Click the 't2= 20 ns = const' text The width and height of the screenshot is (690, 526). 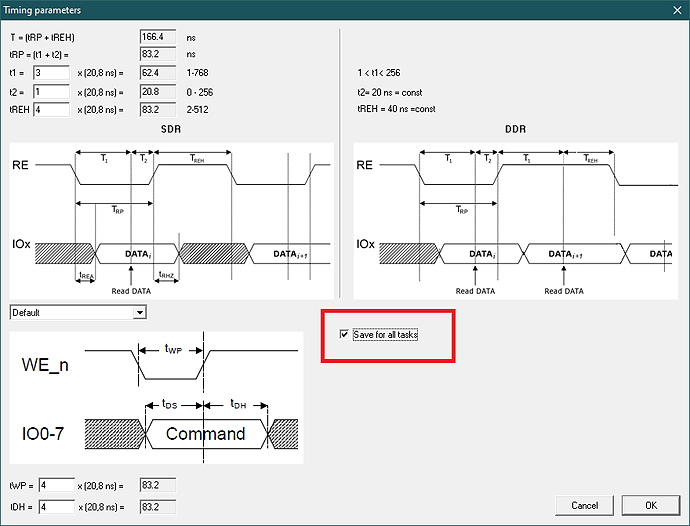390,92
